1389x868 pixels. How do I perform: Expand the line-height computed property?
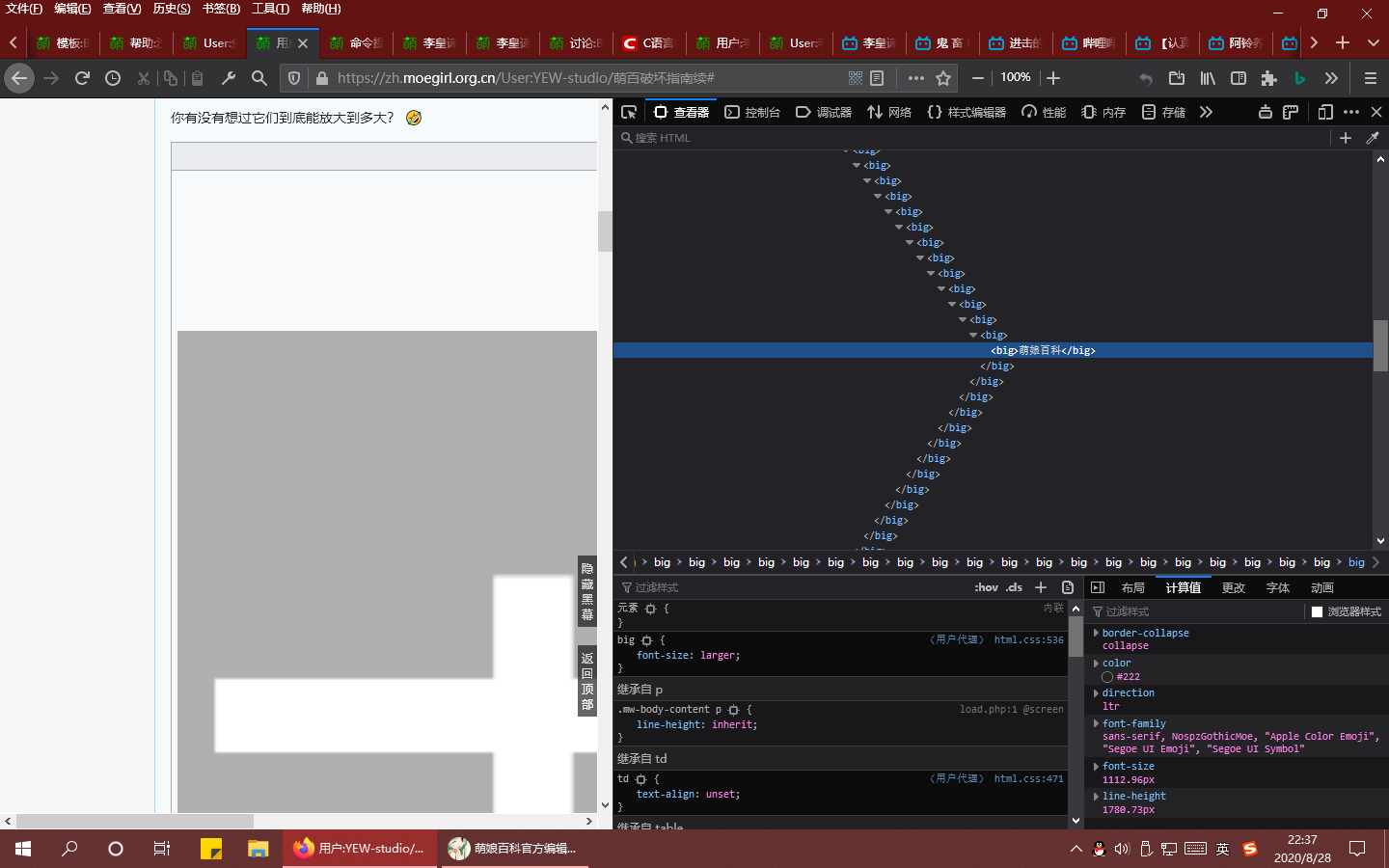pyautogui.click(x=1096, y=797)
